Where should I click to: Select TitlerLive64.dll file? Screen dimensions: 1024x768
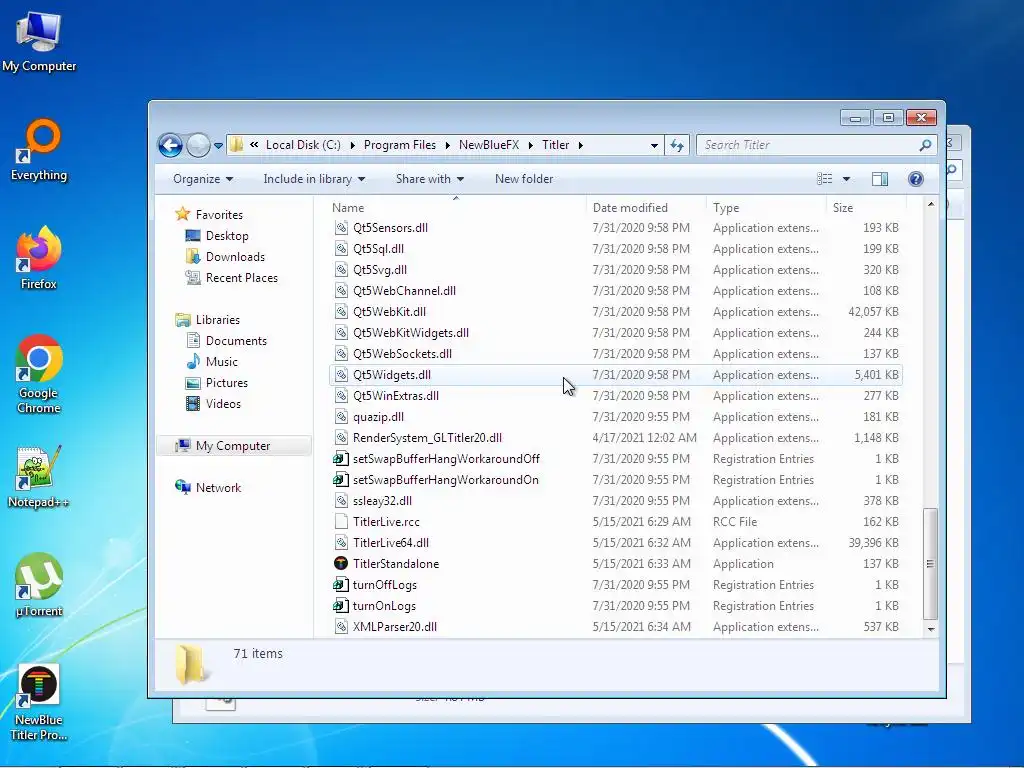pos(616,543)
